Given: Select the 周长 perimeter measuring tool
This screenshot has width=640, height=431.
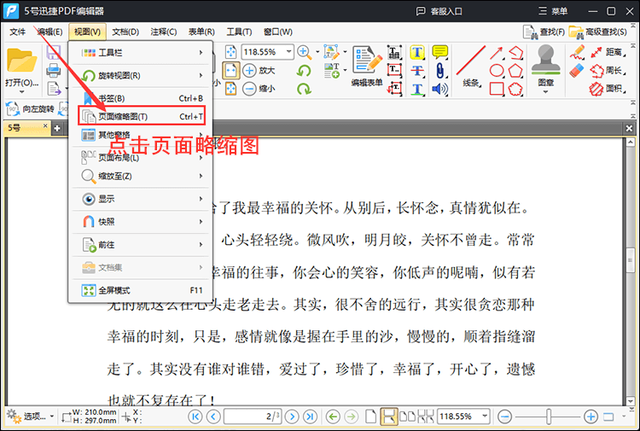Looking at the screenshot, I should point(608,71).
